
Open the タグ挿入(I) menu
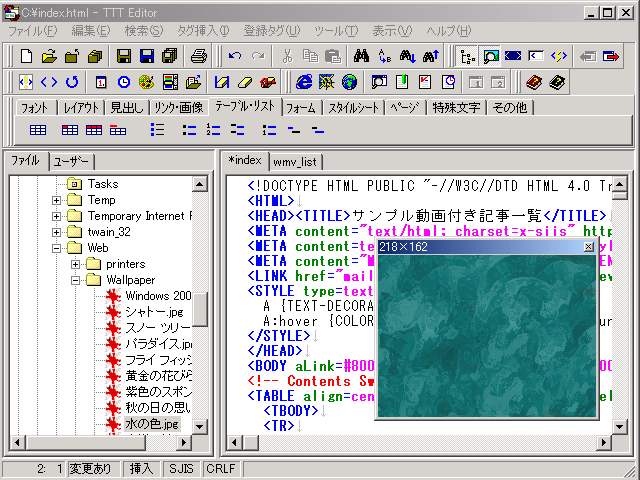click(x=203, y=31)
